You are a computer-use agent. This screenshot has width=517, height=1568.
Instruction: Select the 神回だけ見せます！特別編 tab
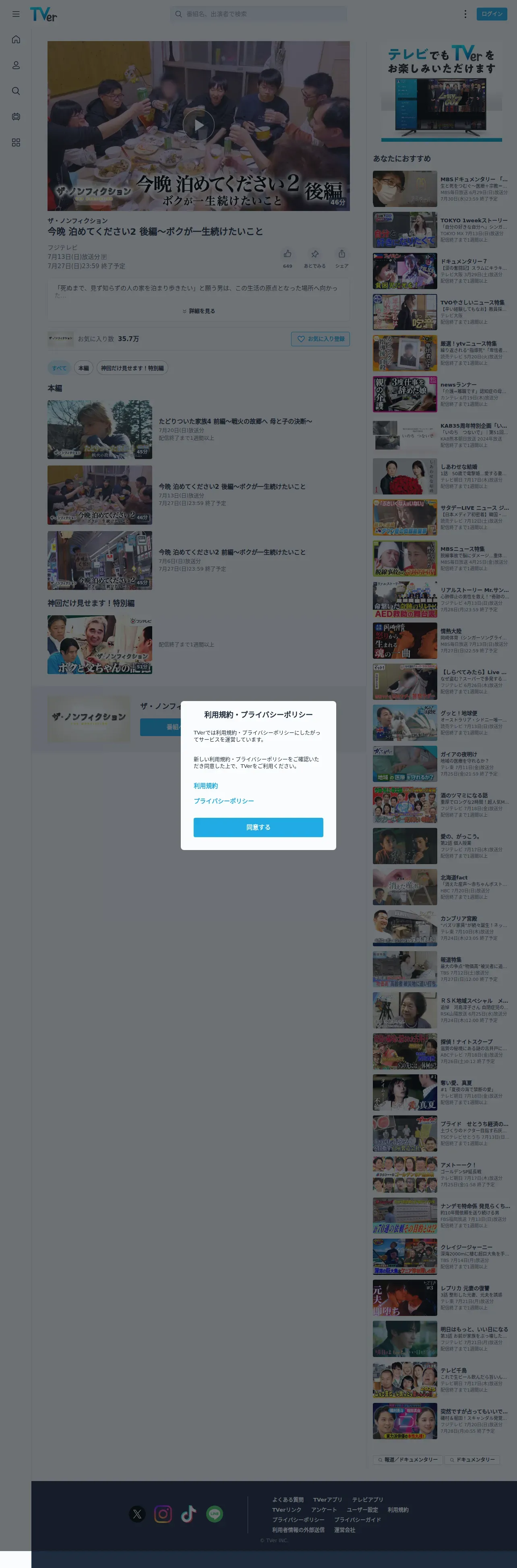point(132,368)
